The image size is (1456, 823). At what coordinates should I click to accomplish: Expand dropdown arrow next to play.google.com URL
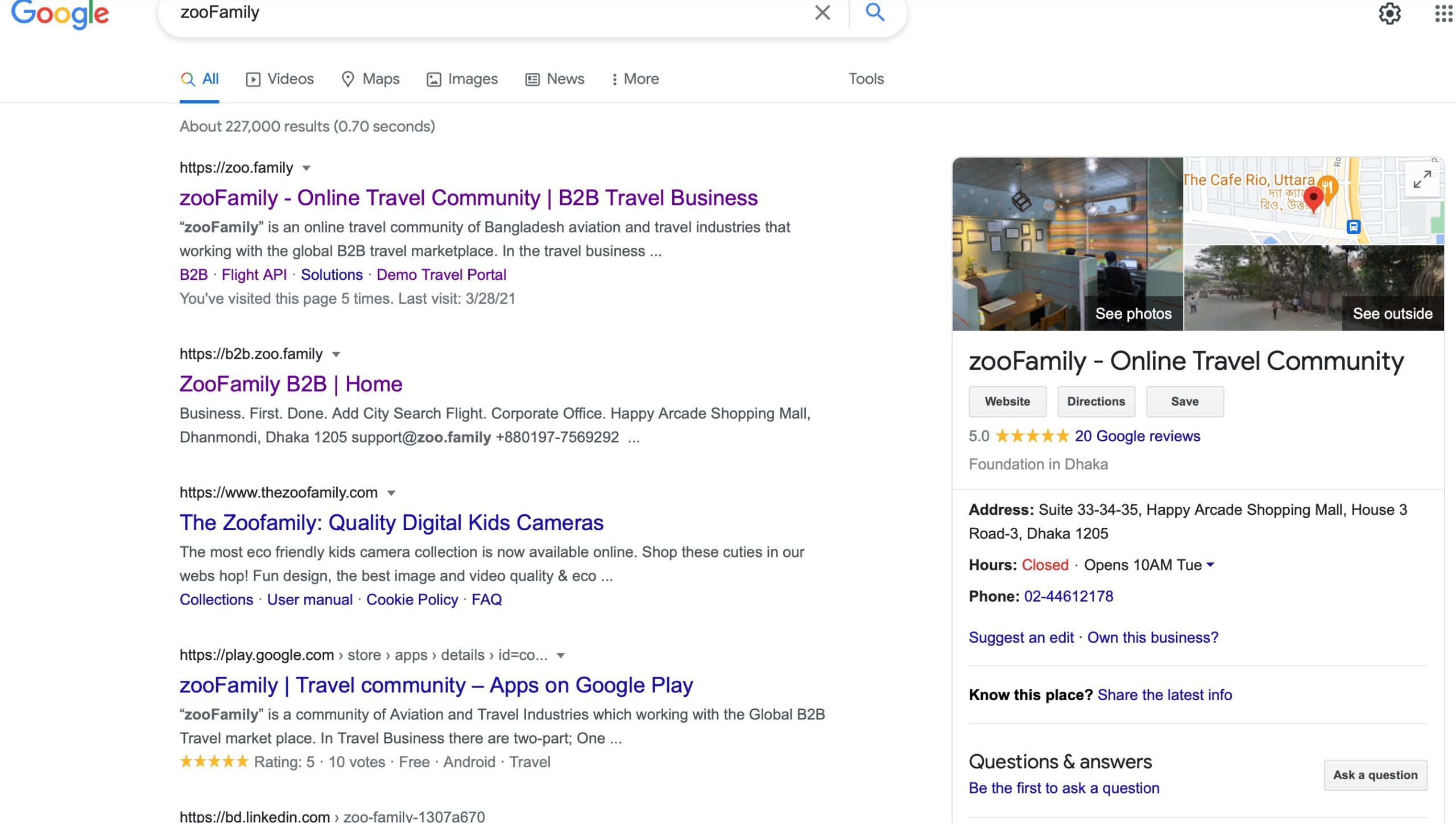click(561, 656)
